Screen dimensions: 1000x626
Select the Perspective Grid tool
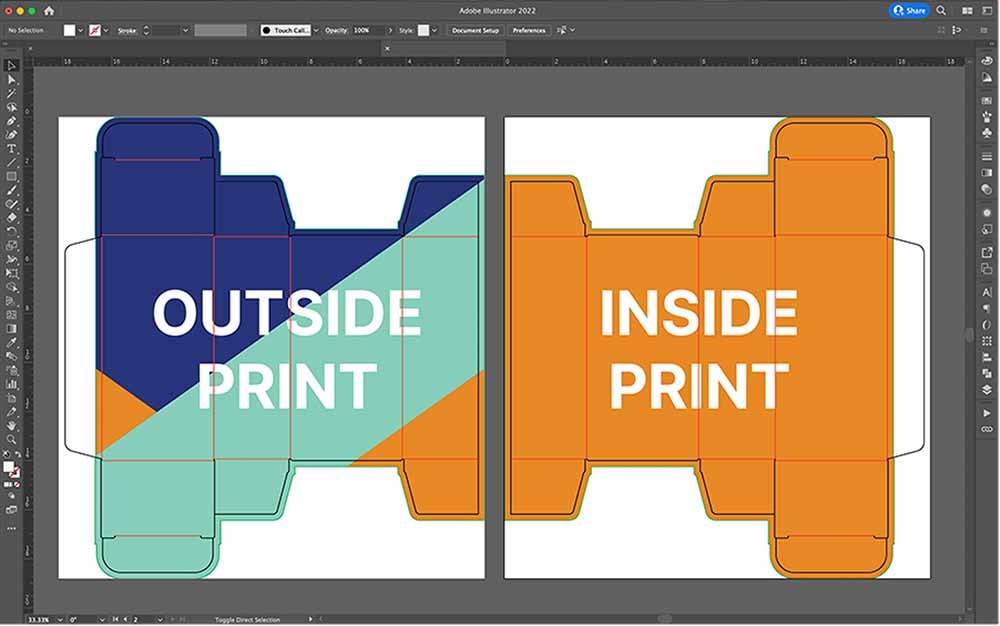[11, 301]
